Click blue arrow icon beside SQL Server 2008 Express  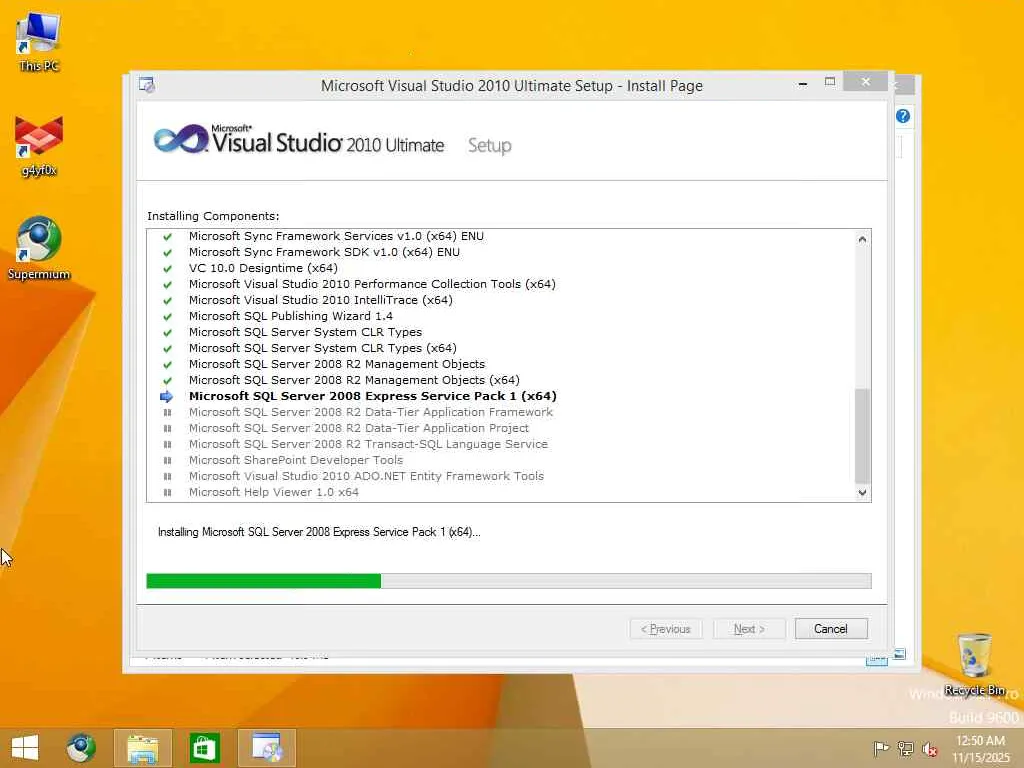pyautogui.click(x=167, y=396)
